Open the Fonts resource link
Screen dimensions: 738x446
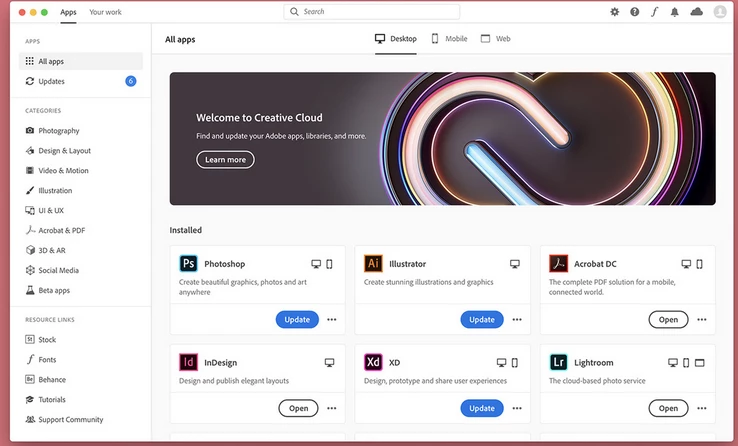pos(40,359)
